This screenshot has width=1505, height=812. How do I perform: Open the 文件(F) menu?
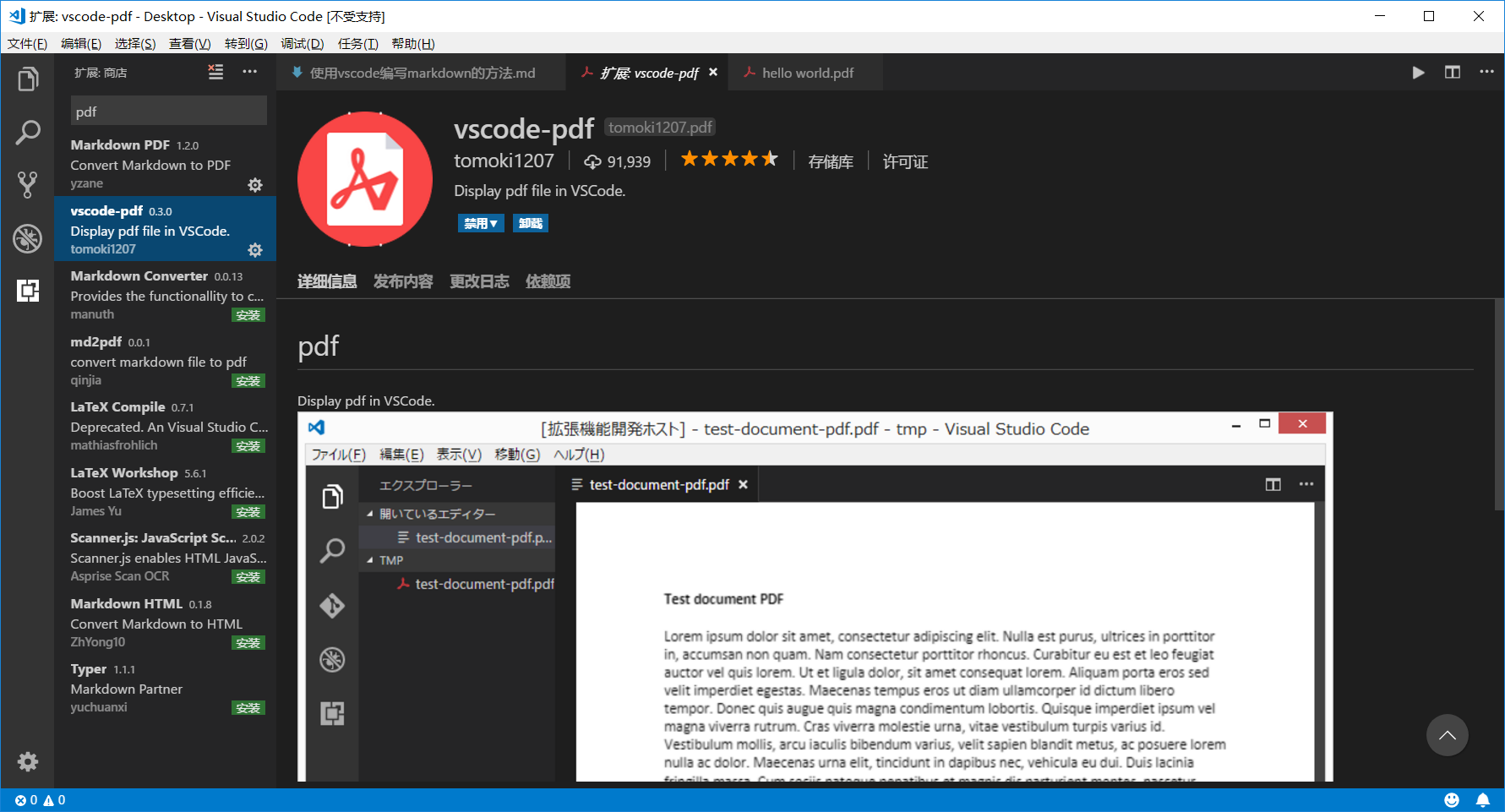[x=27, y=44]
